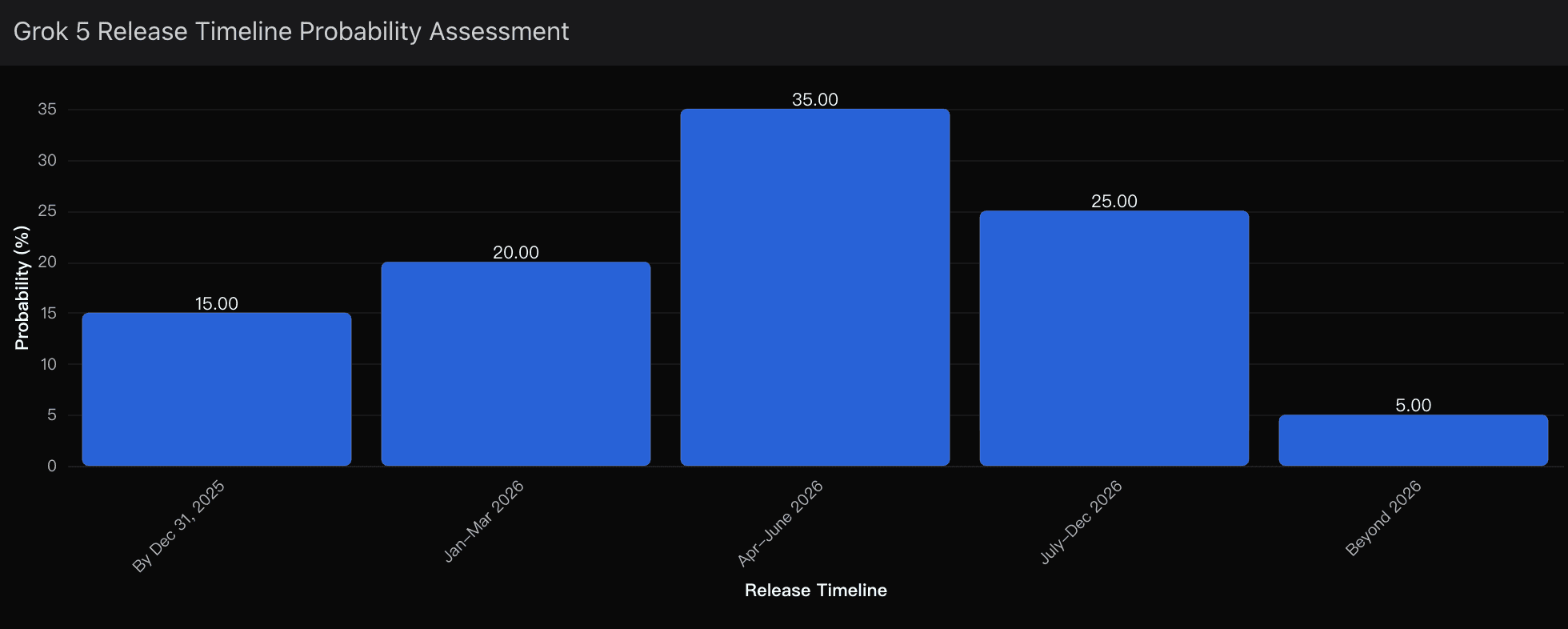
Task: Click the 35.00 value label
Action: click(x=815, y=99)
